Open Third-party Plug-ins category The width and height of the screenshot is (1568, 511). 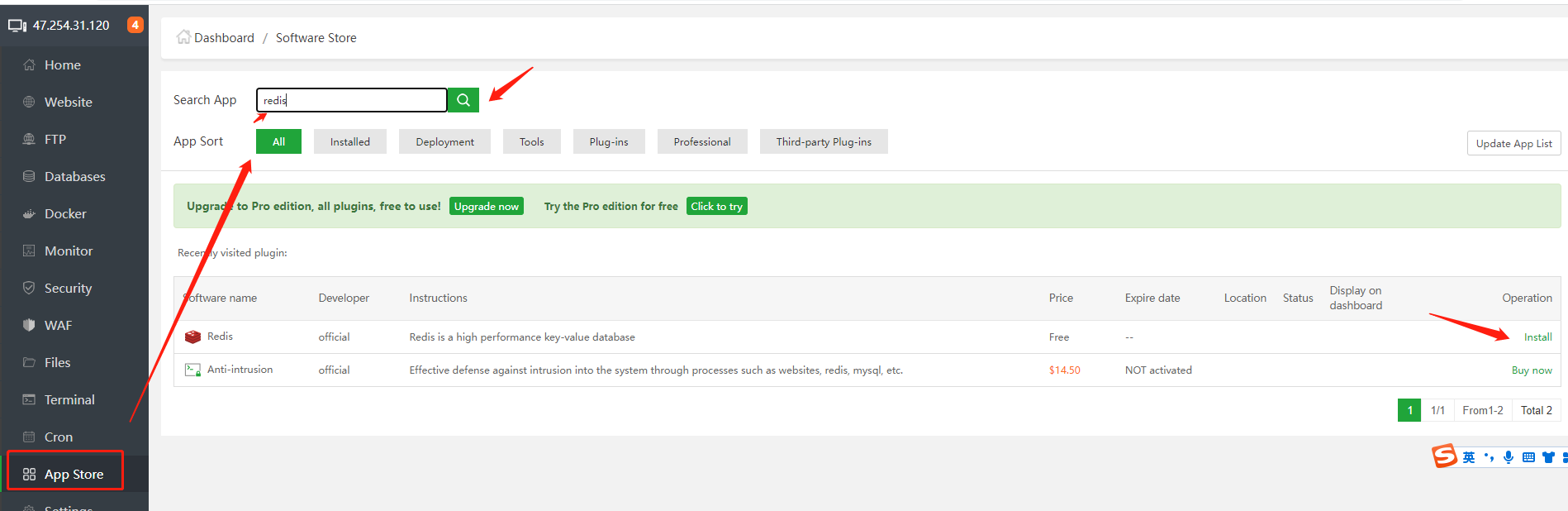pos(824,141)
